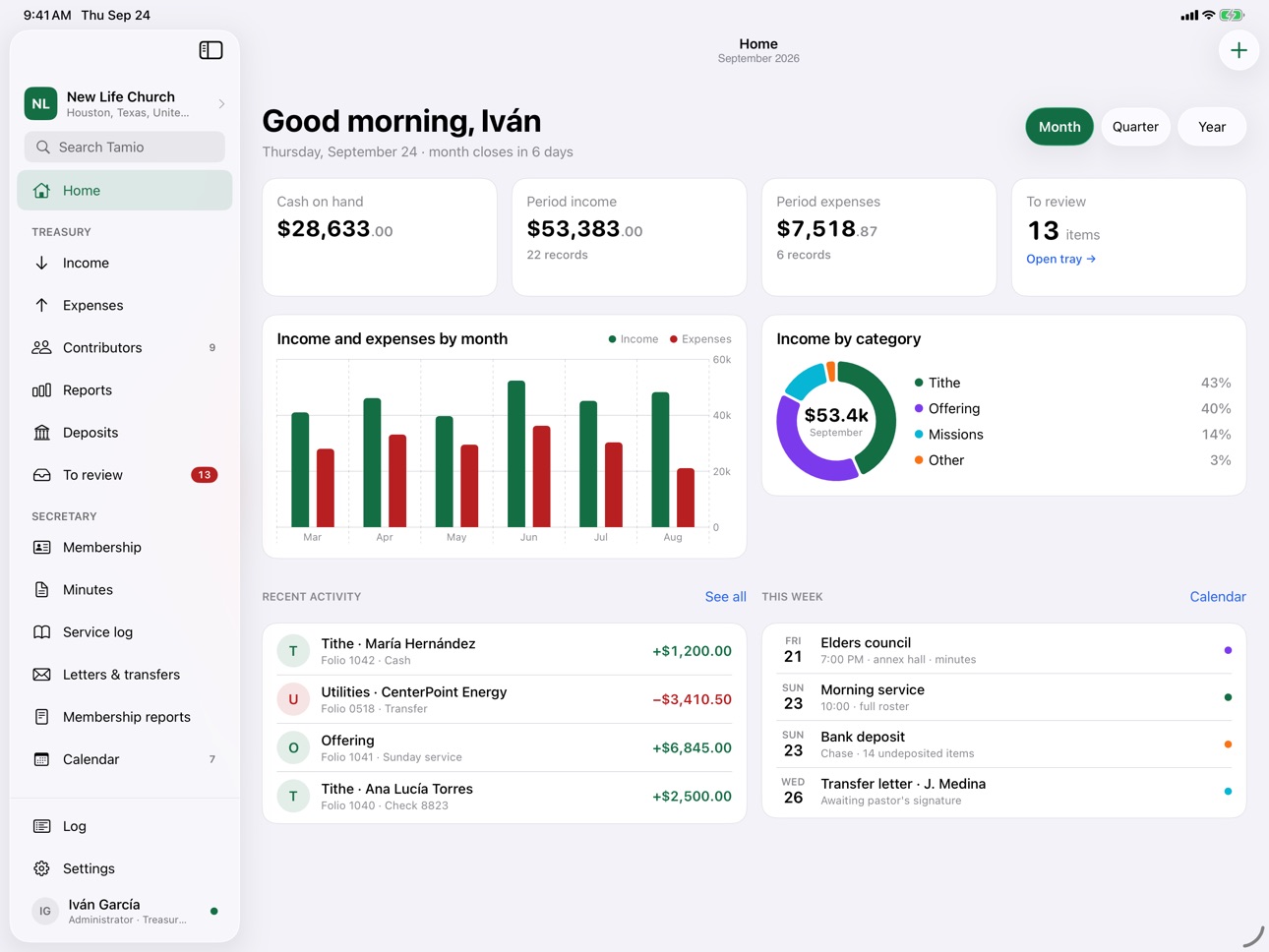Open the Tithe Ana Lucía Torres entry

pyautogui.click(x=505, y=796)
